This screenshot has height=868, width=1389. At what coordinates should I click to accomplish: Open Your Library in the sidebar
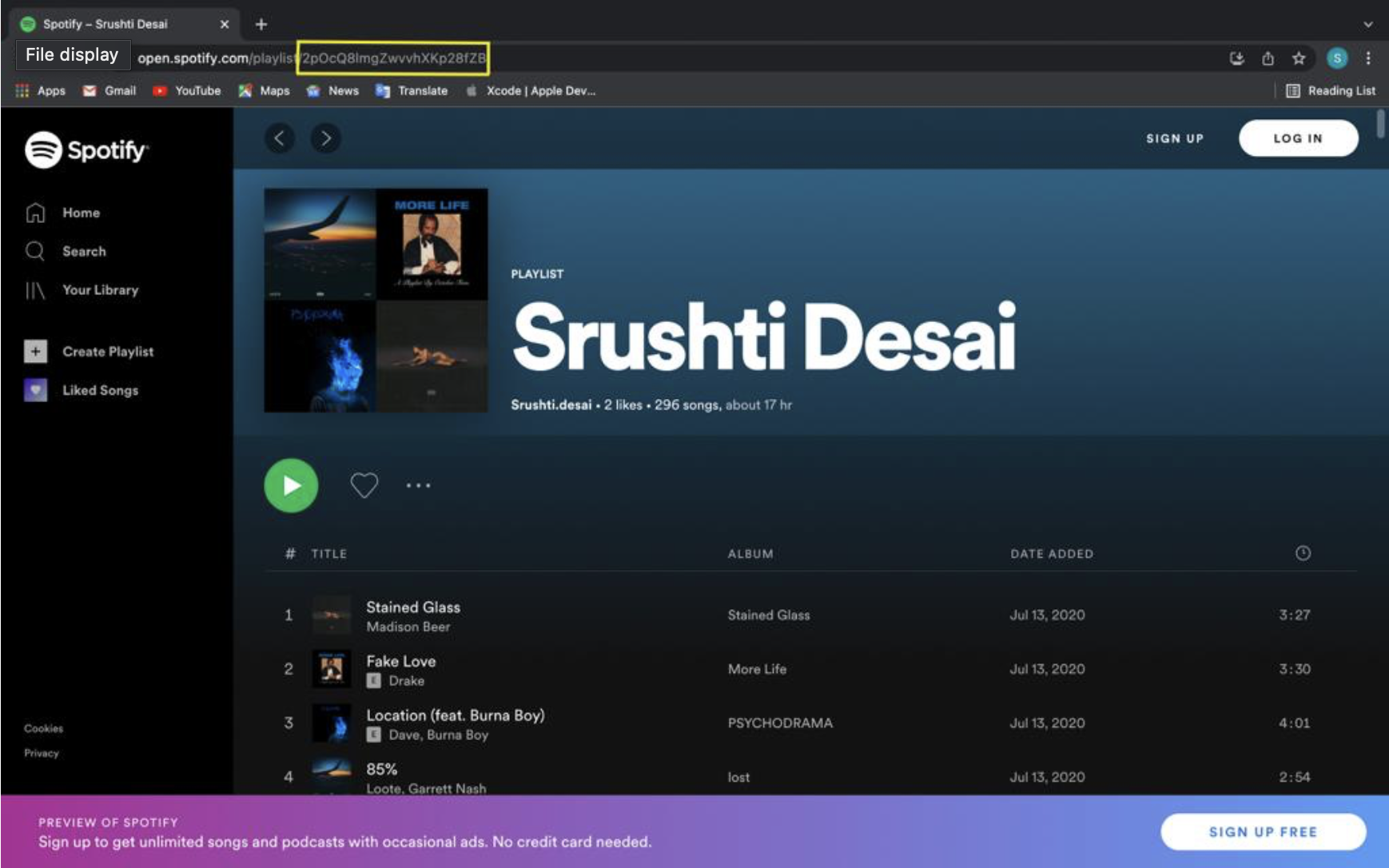pyautogui.click(x=82, y=290)
